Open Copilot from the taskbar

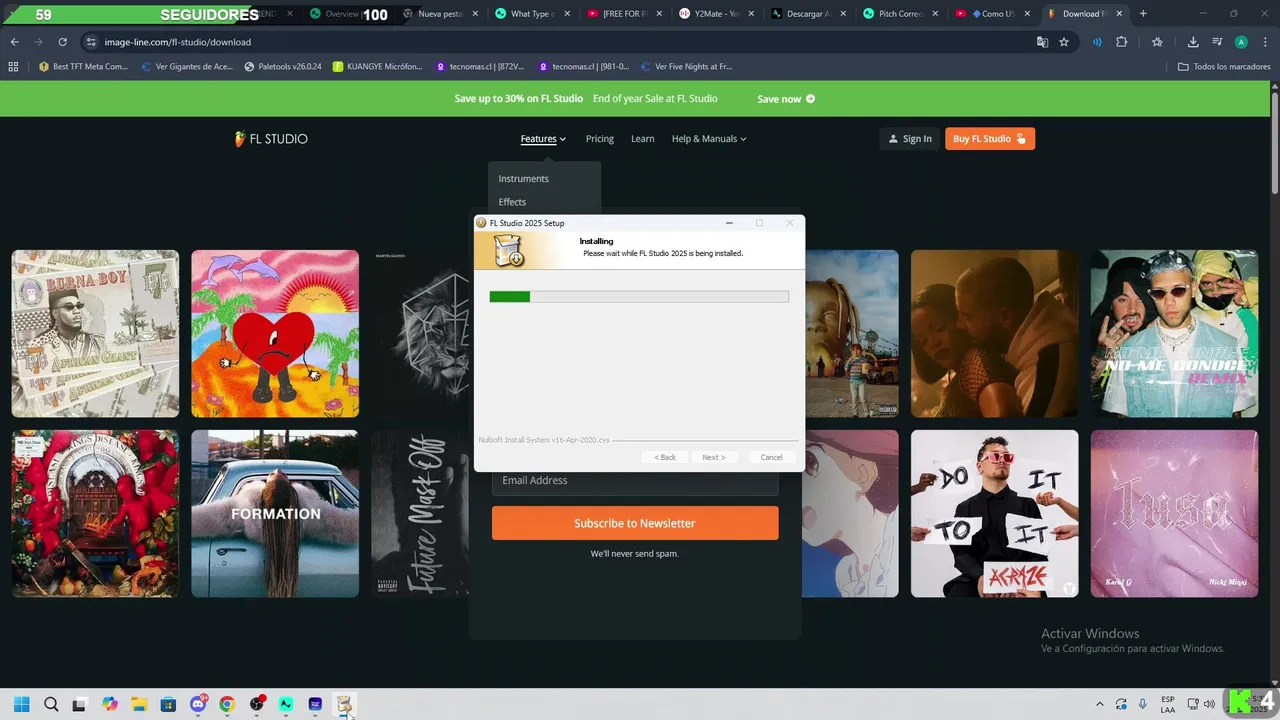point(110,704)
